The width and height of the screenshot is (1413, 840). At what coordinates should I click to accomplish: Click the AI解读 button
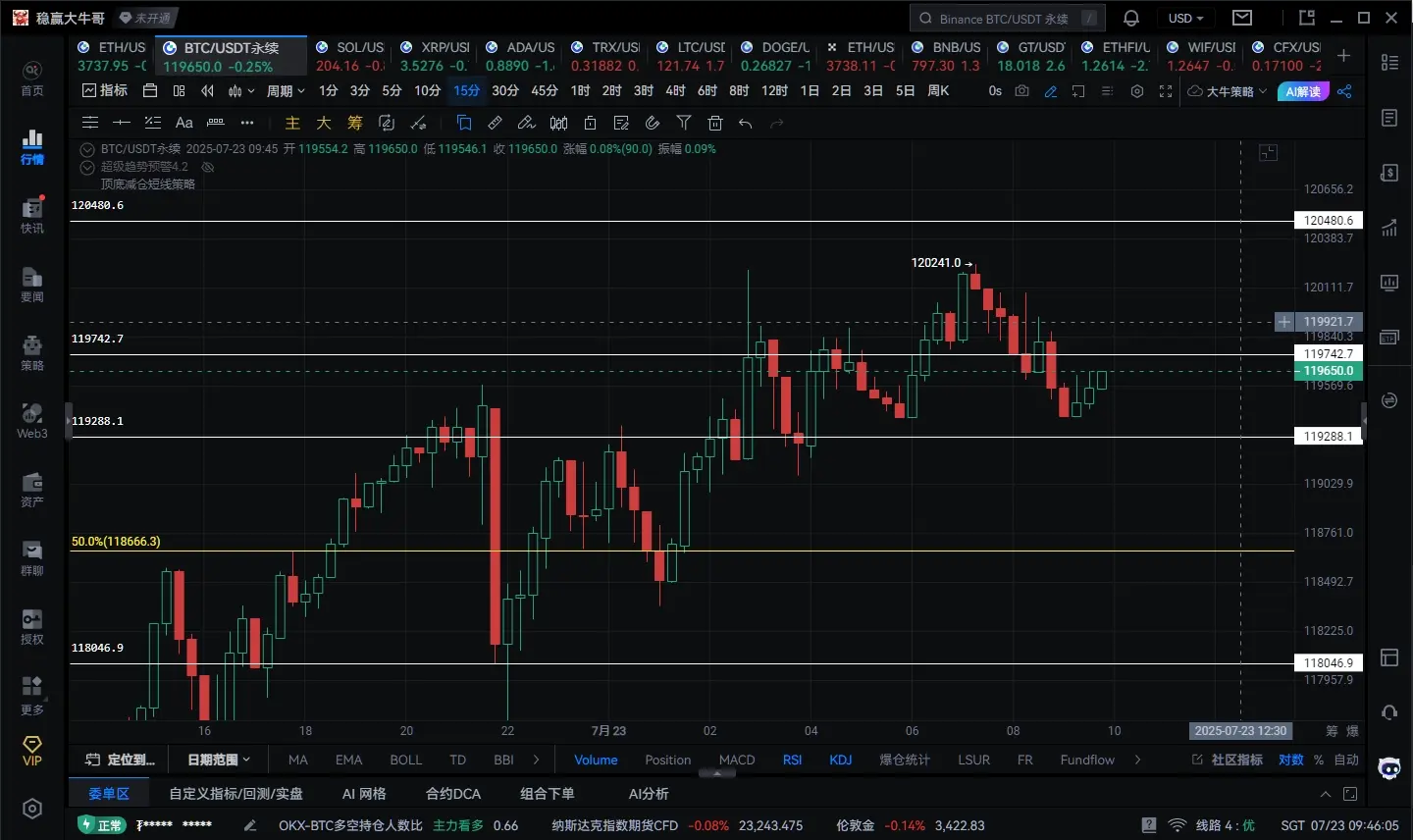1303,91
